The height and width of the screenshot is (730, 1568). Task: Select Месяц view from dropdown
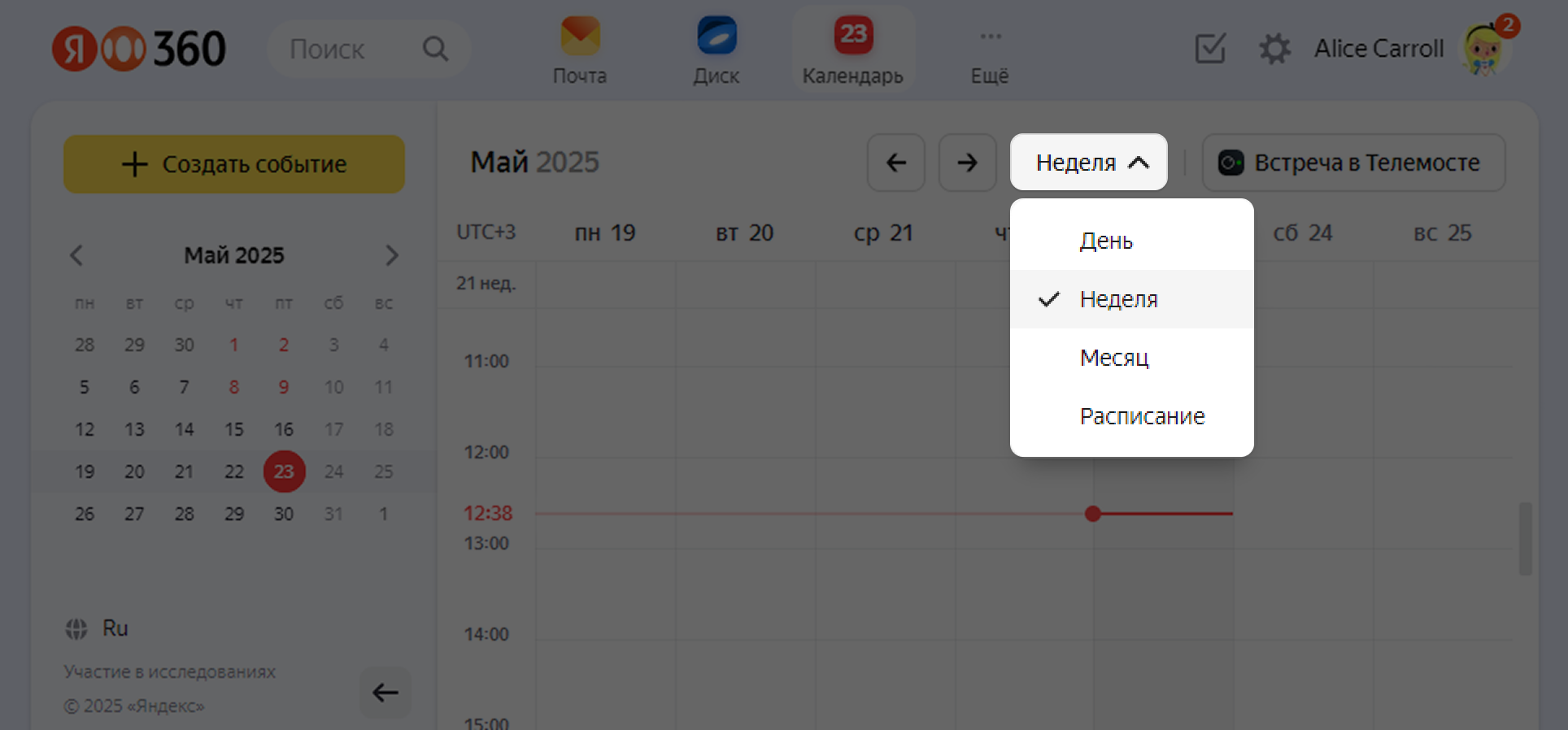point(1114,358)
